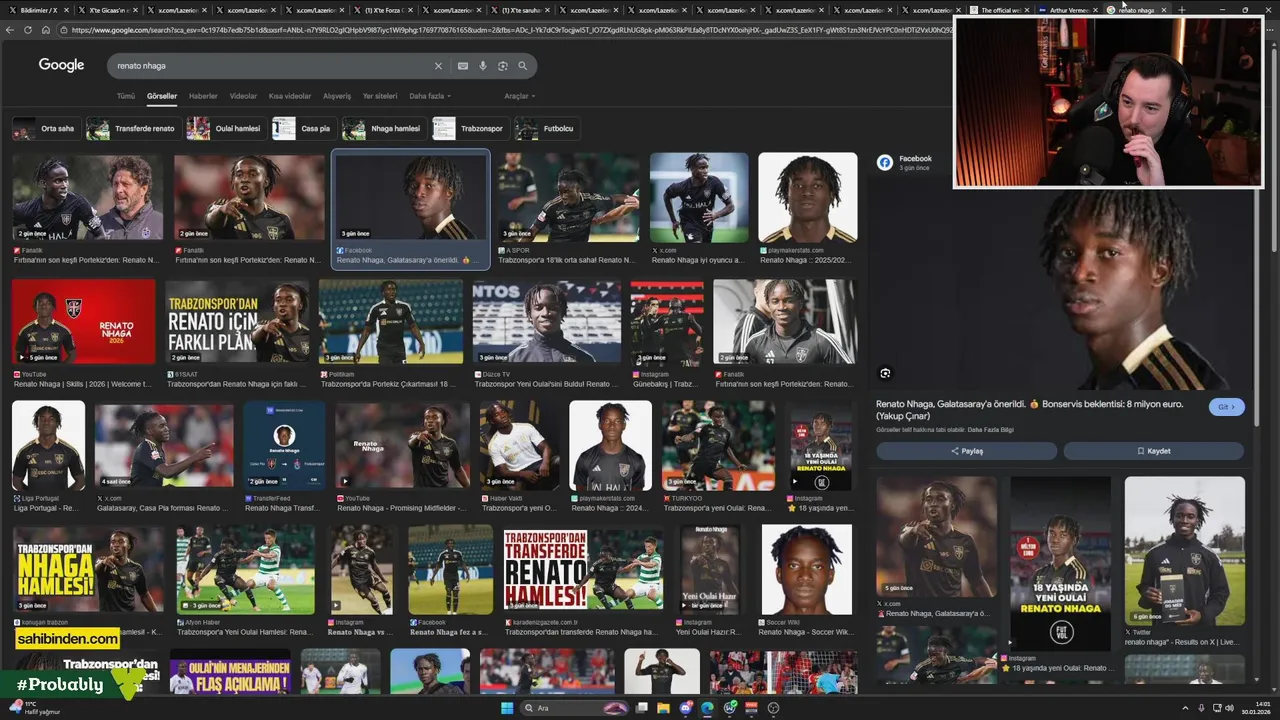1280x720 pixels.
Task: Clear the search box with the X icon
Action: click(x=437, y=66)
